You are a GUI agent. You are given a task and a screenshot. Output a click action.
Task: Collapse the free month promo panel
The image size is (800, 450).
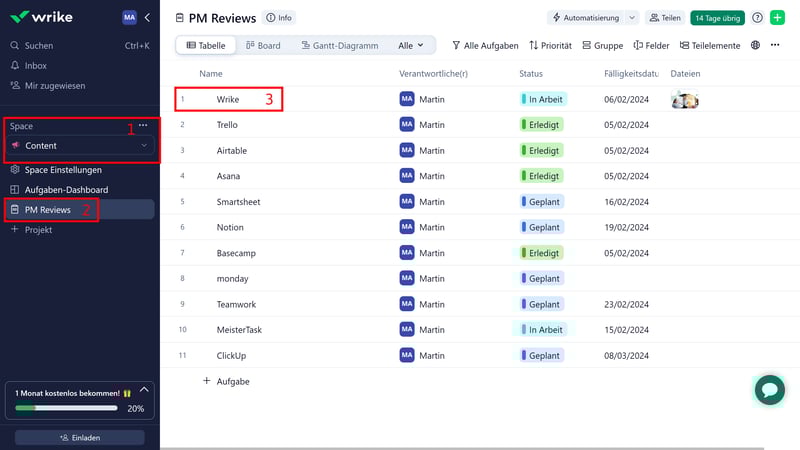144,390
